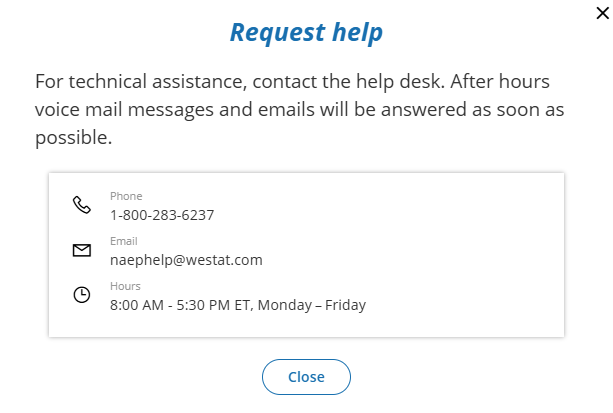Click the clock icon beside Hours
The width and height of the screenshot is (613, 413).
point(82,295)
